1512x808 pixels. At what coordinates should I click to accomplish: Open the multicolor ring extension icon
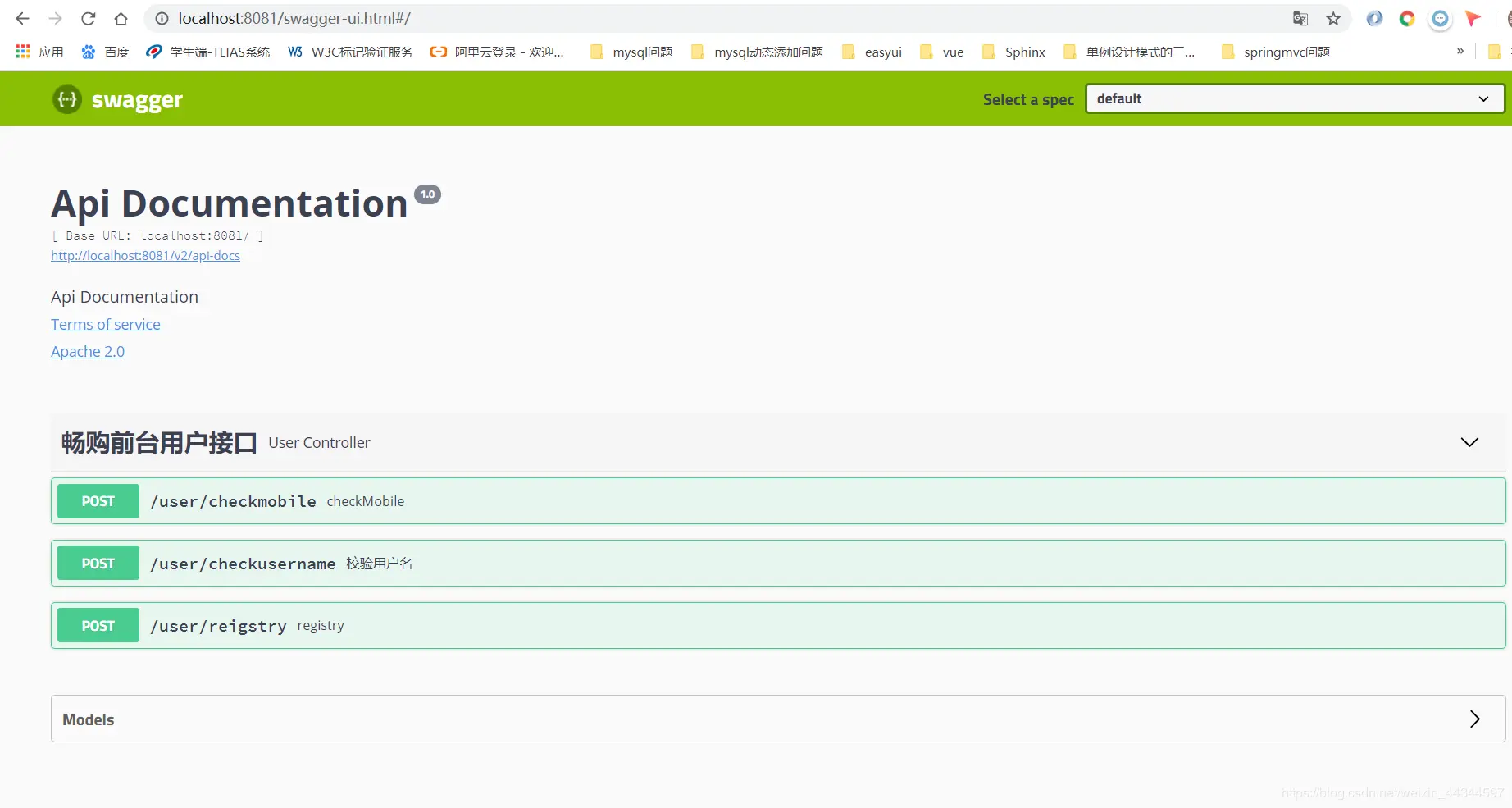coord(1407,18)
